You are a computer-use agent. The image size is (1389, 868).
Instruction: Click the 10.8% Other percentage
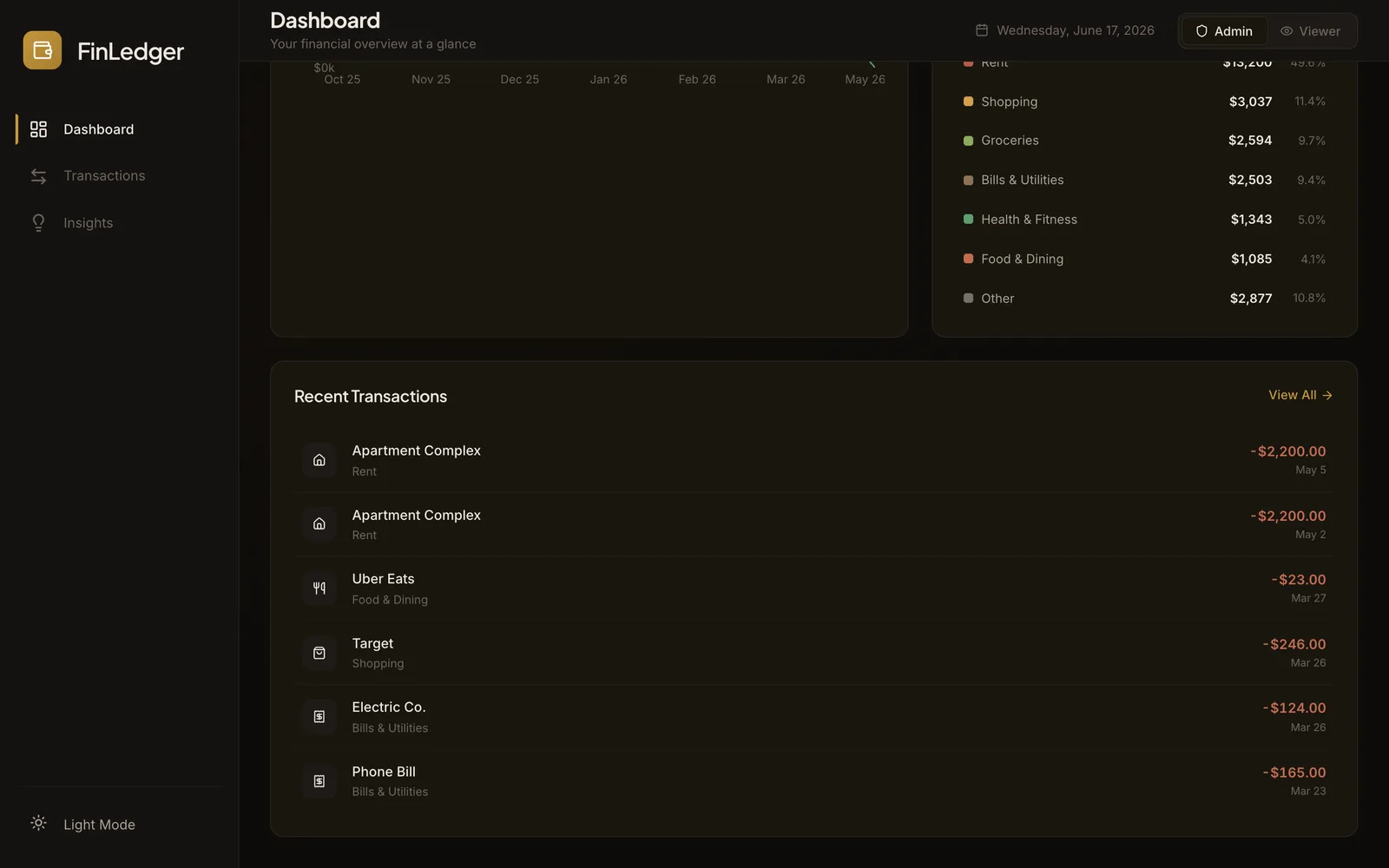(1309, 299)
